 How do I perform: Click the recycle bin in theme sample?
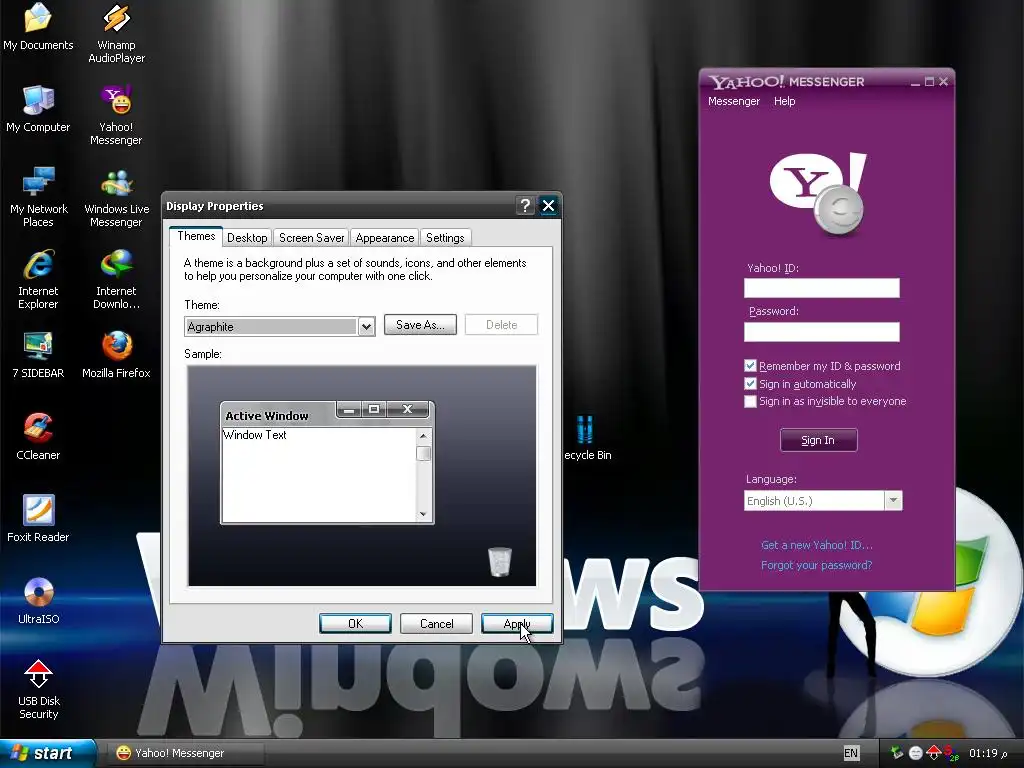click(x=500, y=562)
